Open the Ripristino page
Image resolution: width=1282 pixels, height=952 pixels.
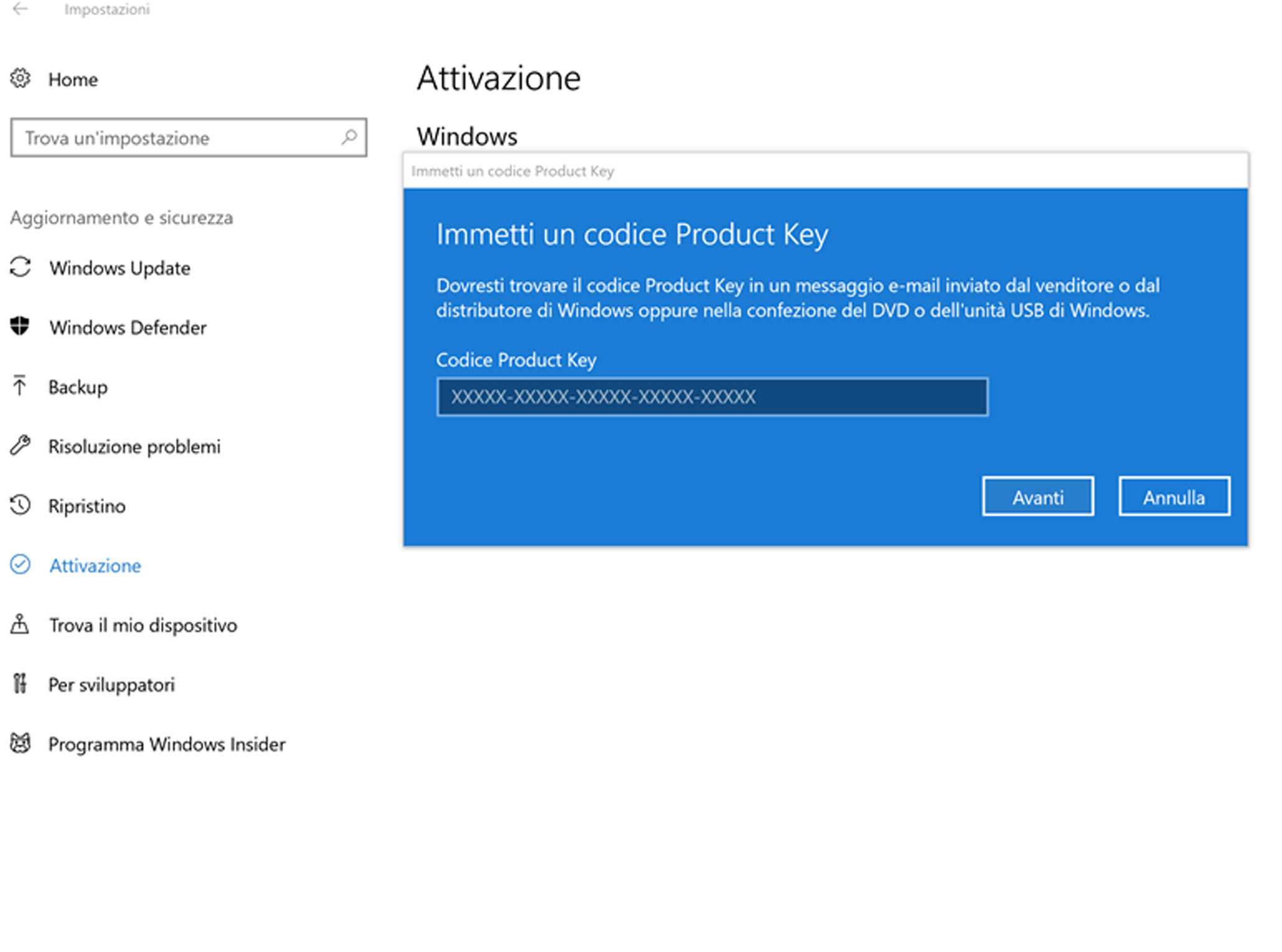87,506
